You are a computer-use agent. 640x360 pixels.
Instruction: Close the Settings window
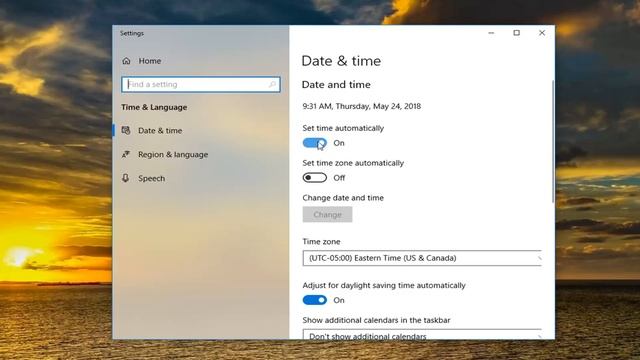coord(542,33)
